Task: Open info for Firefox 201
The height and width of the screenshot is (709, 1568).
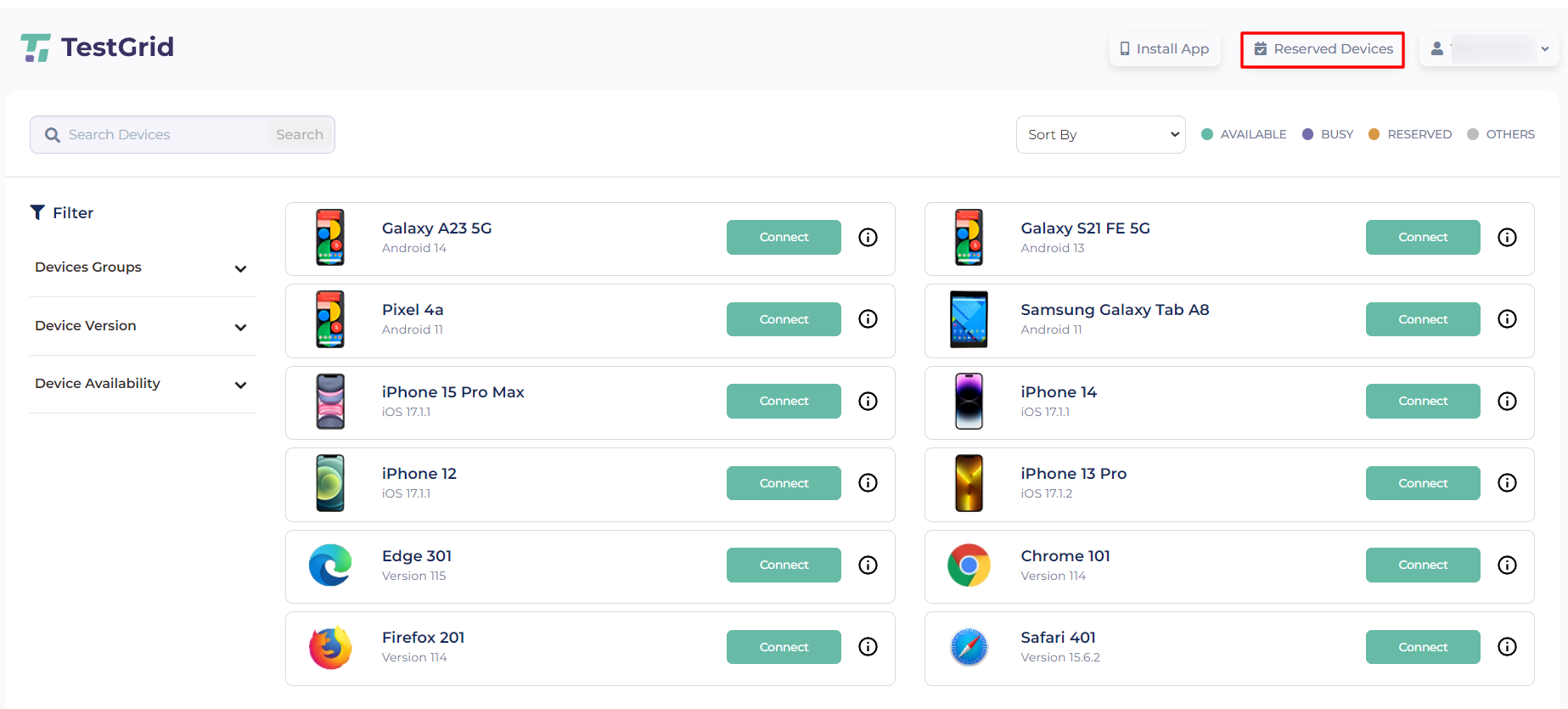Action: point(868,647)
